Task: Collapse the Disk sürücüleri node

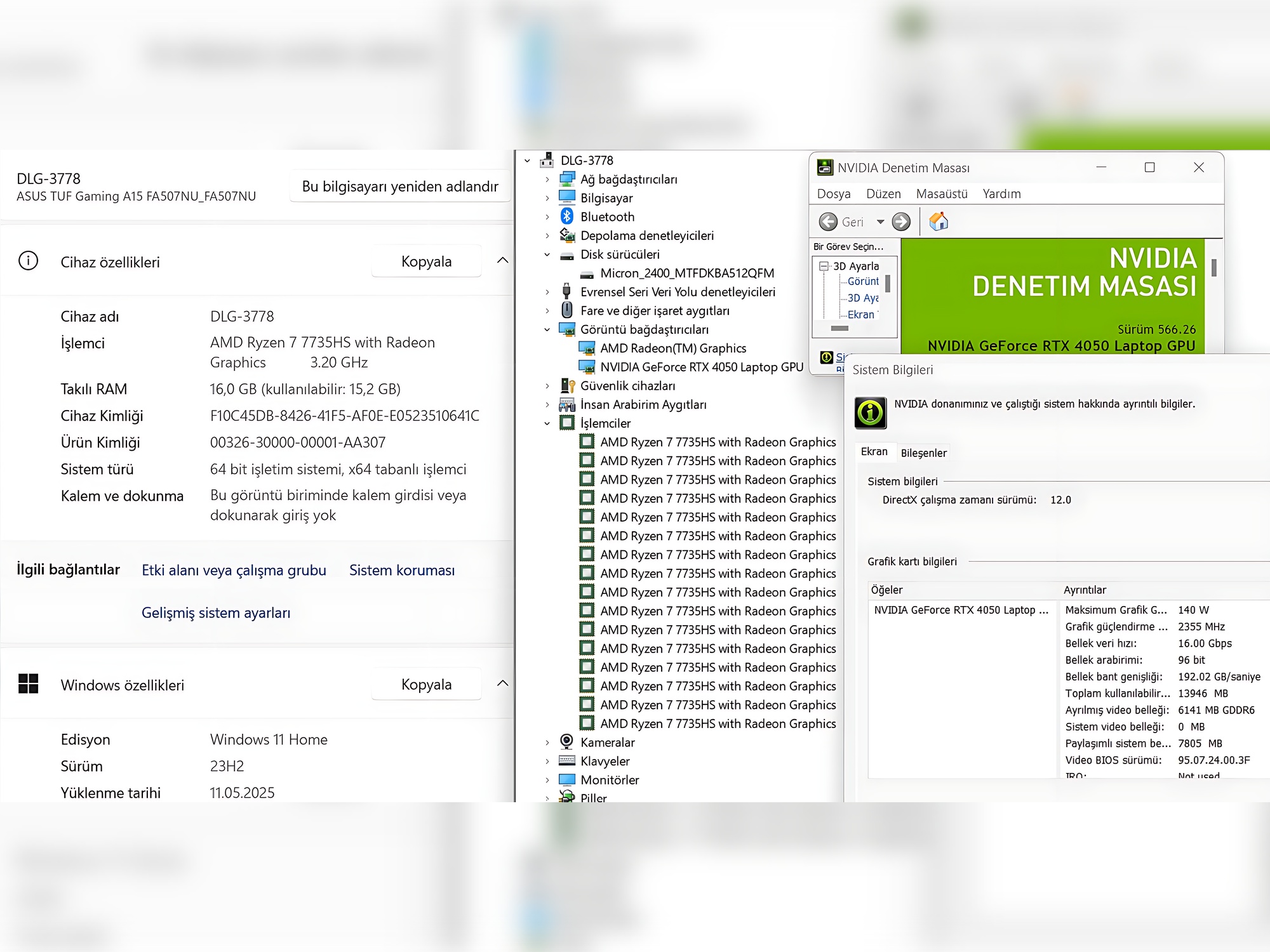Action: point(547,255)
